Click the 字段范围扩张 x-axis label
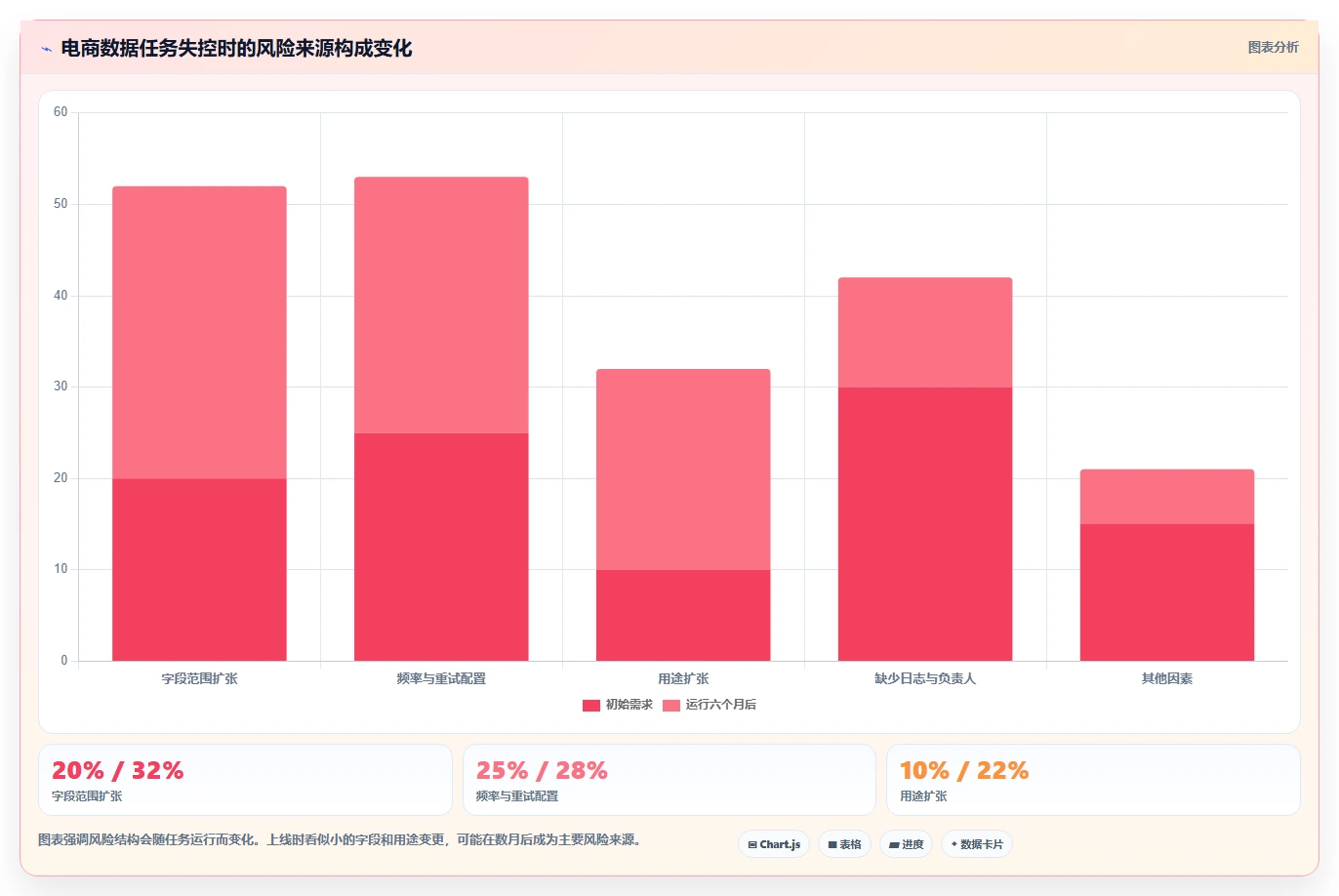This screenshot has width=1339, height=896. [x=199, y=678]
